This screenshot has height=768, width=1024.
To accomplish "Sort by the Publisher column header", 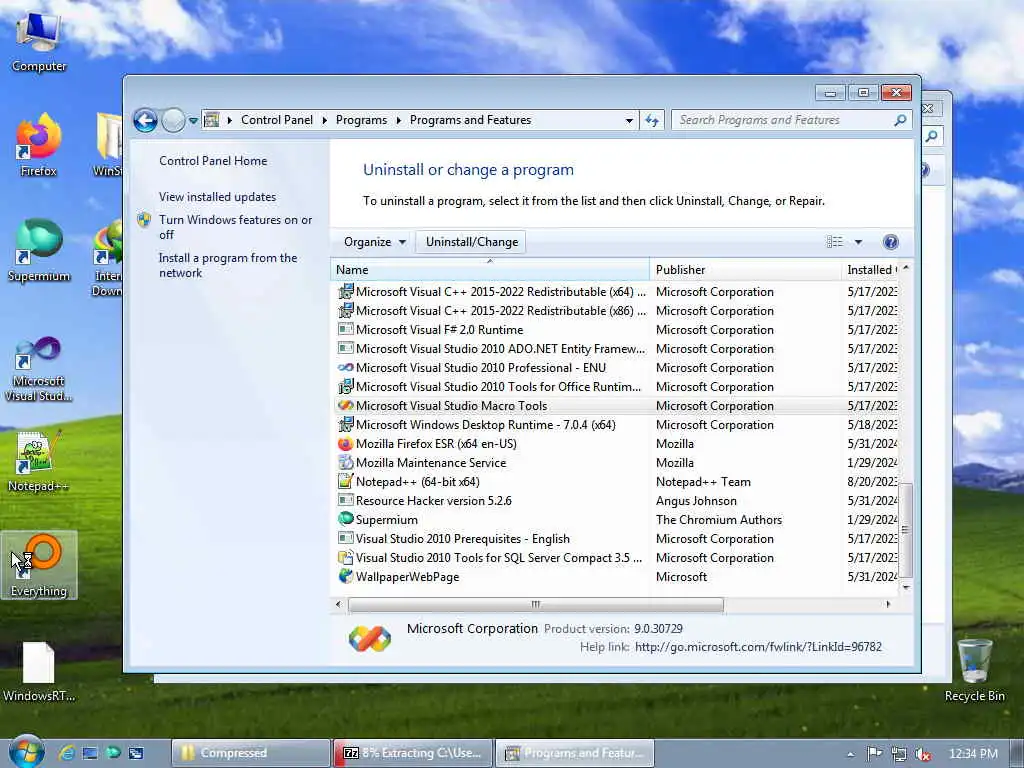I will 746,270.
